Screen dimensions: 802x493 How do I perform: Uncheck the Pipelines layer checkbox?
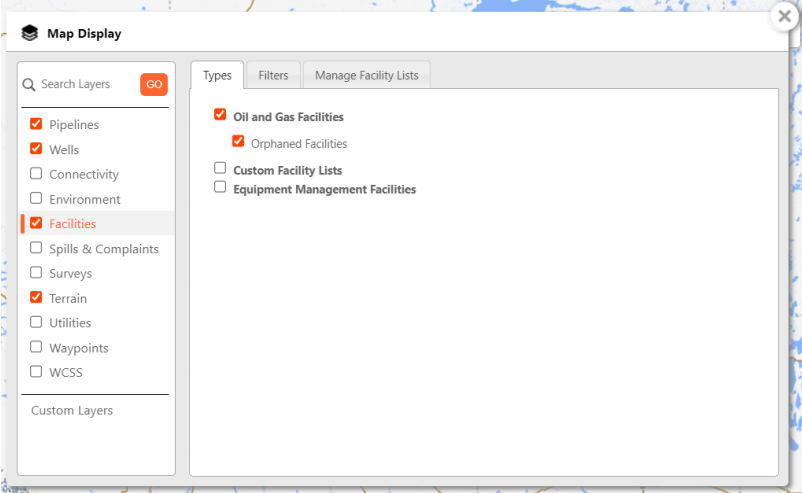[x=36, y=124]
